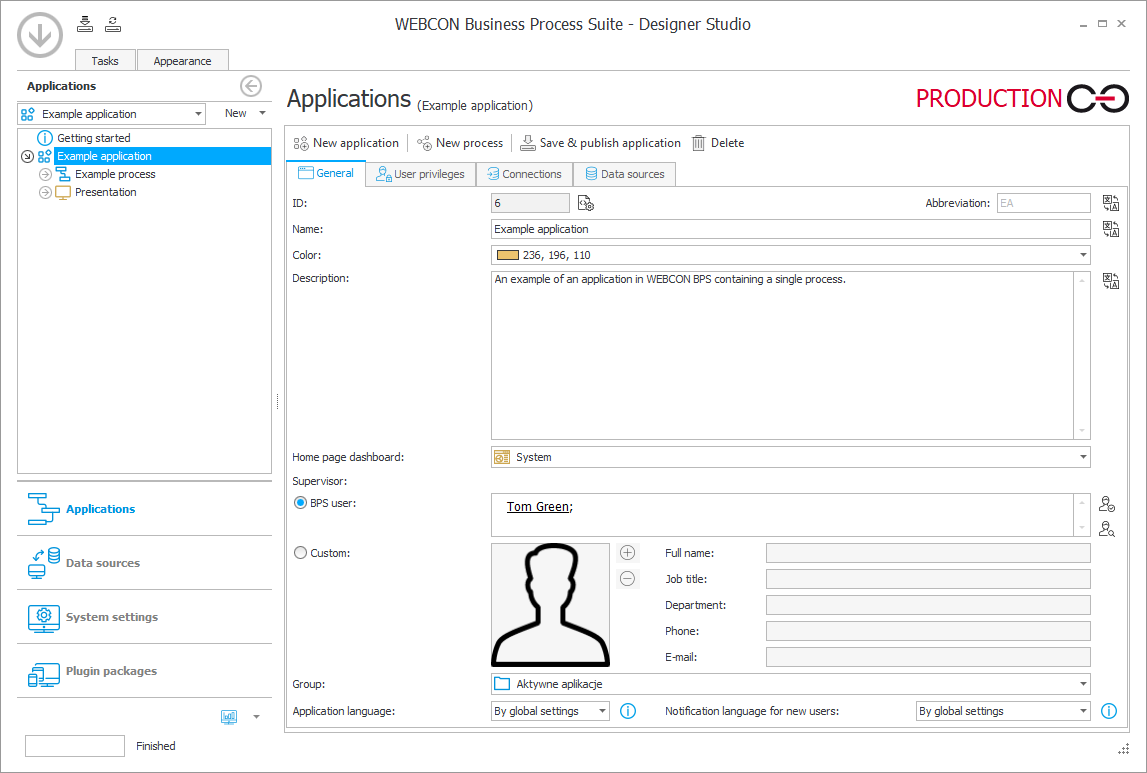Image resolution: width=1147 pixels, height=773 pixels.
Task: Select Getting started in the tree
Action: pyautogui.click(x=94, y=137)
